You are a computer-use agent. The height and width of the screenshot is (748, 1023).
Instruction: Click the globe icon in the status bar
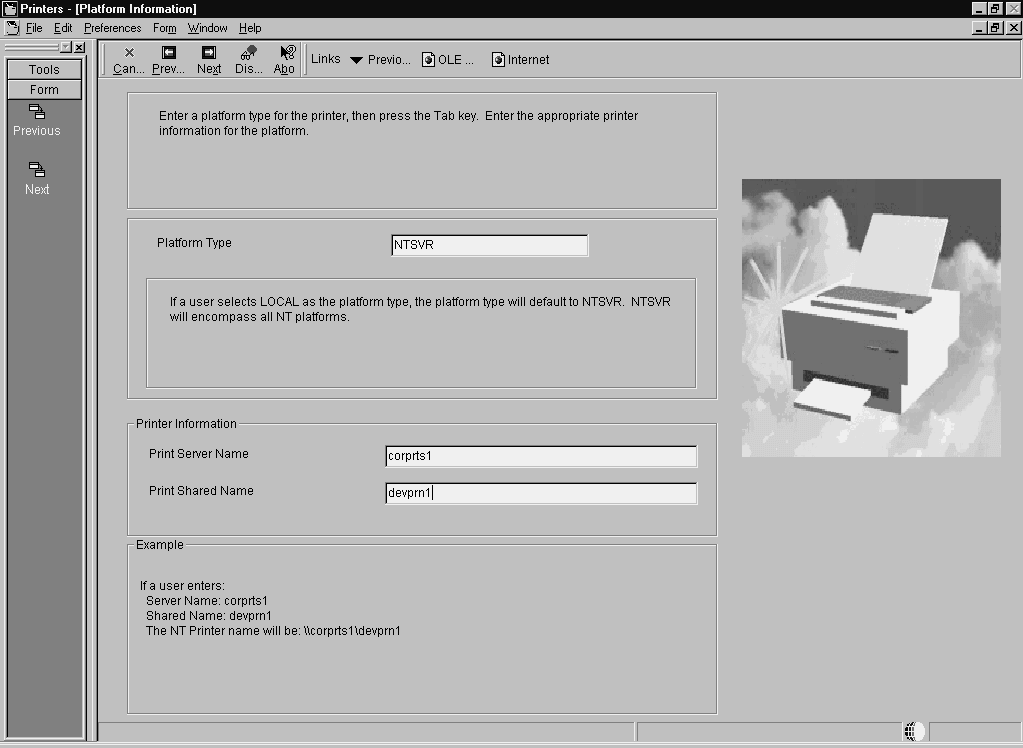(x=913, y=732)
